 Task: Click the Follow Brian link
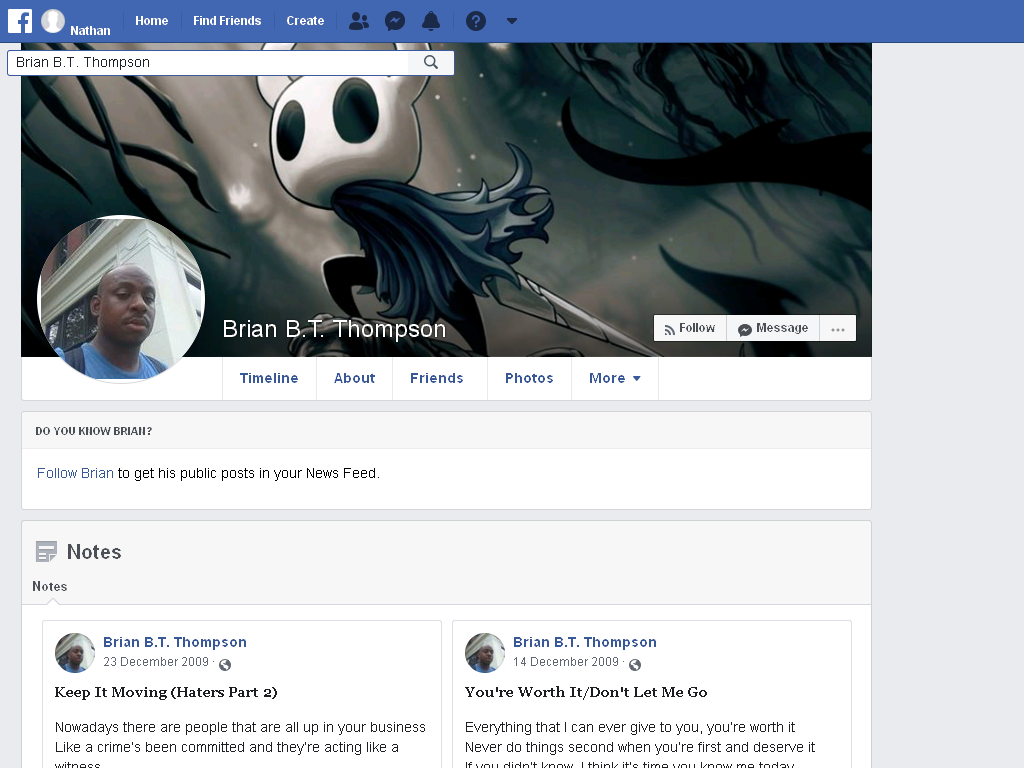pyautogui.click(x=75, y=473)
